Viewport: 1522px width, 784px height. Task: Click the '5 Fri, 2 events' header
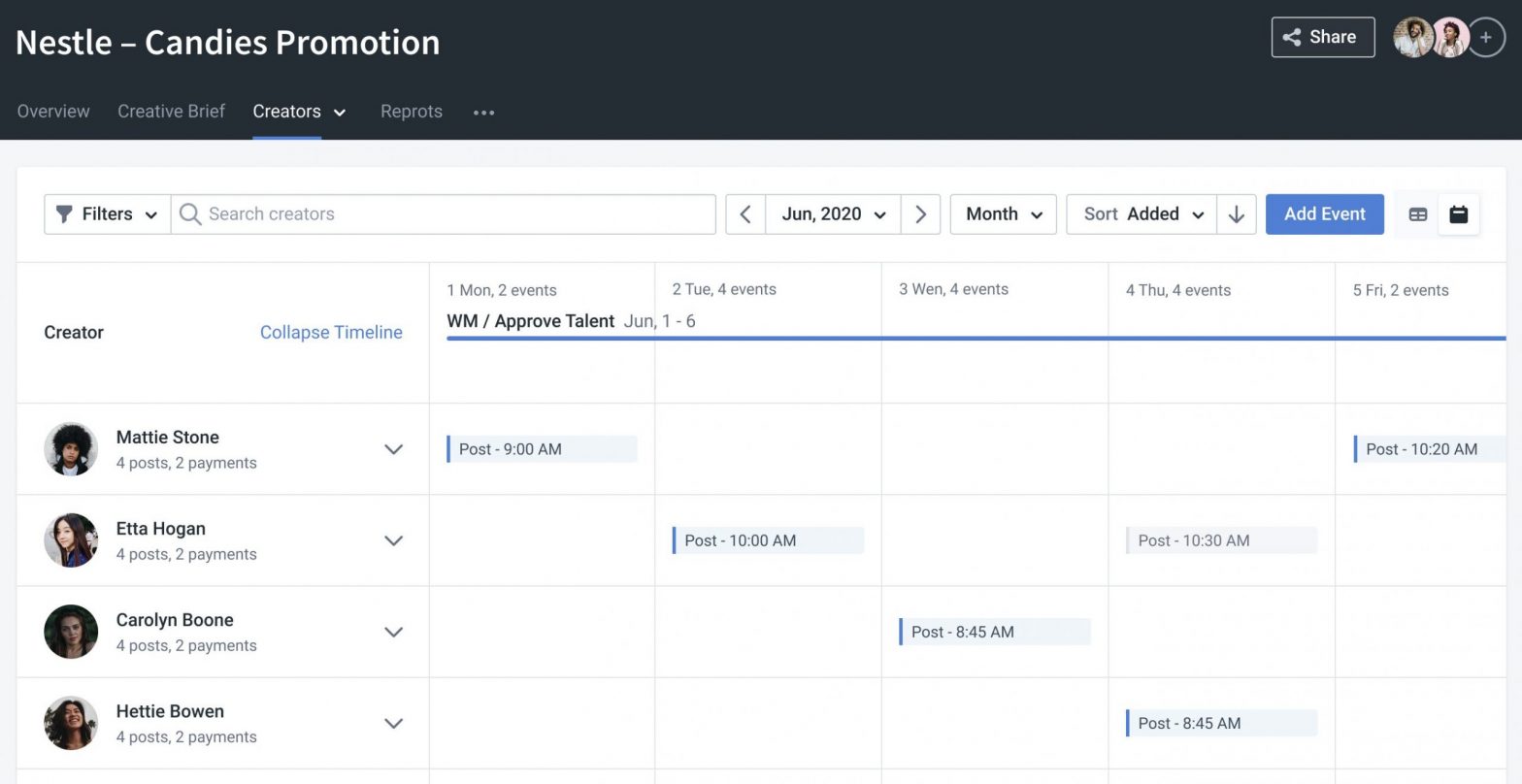click(1401, 290)
